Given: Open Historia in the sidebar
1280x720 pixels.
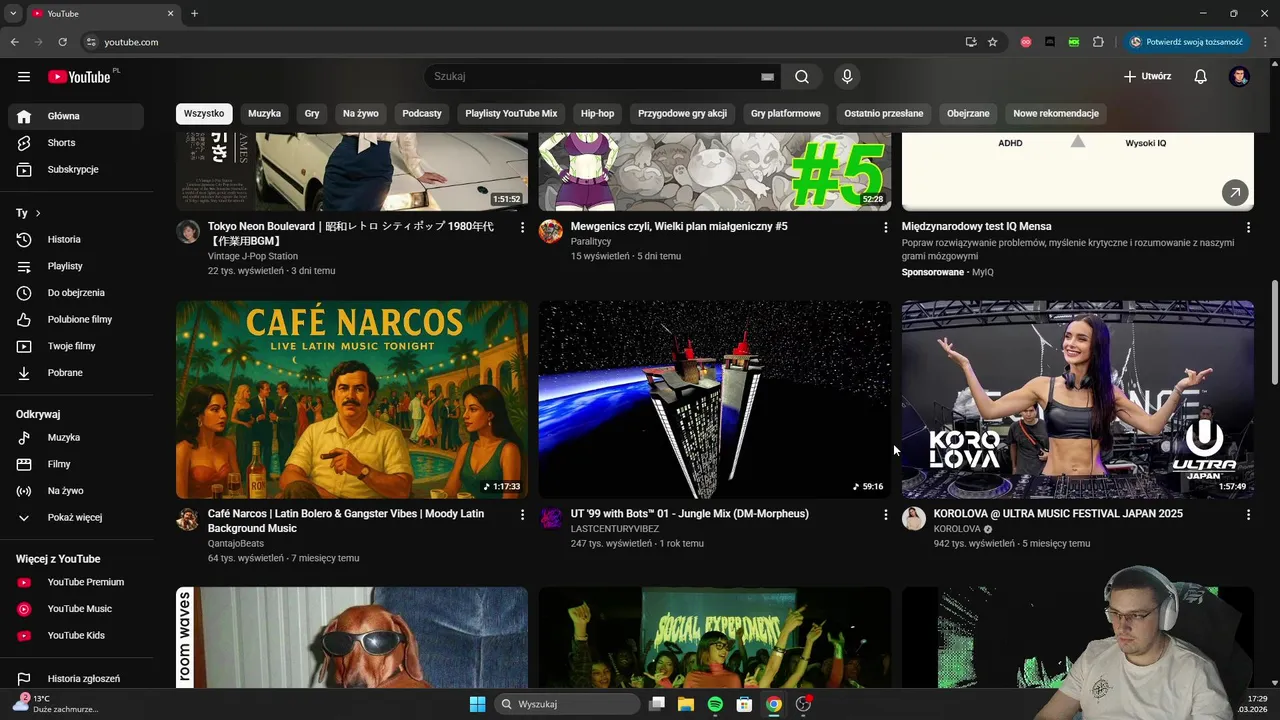Looking at the screenshot, I should 76,240.
